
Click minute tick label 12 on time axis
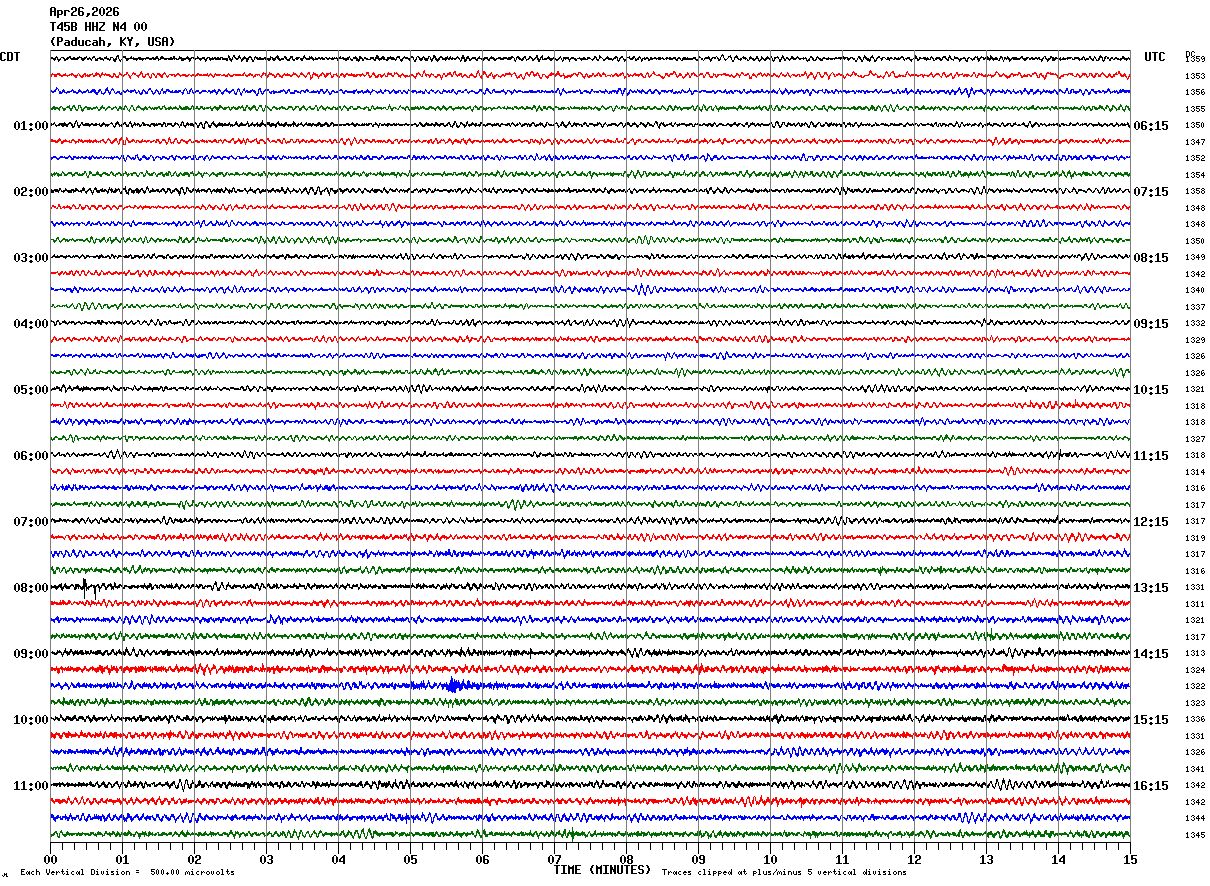click(x=914, y=859)
